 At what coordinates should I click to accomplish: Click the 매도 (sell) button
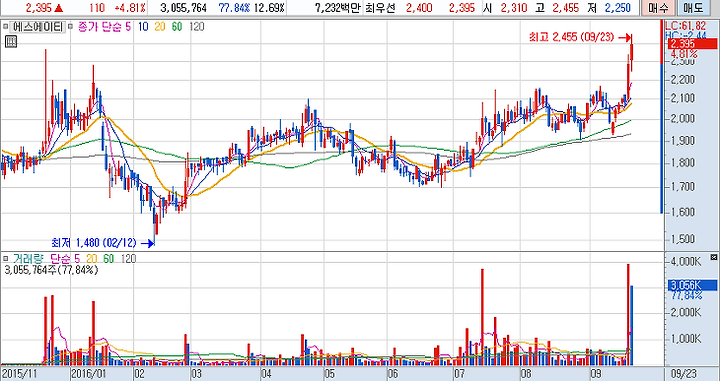coord(693,8)
